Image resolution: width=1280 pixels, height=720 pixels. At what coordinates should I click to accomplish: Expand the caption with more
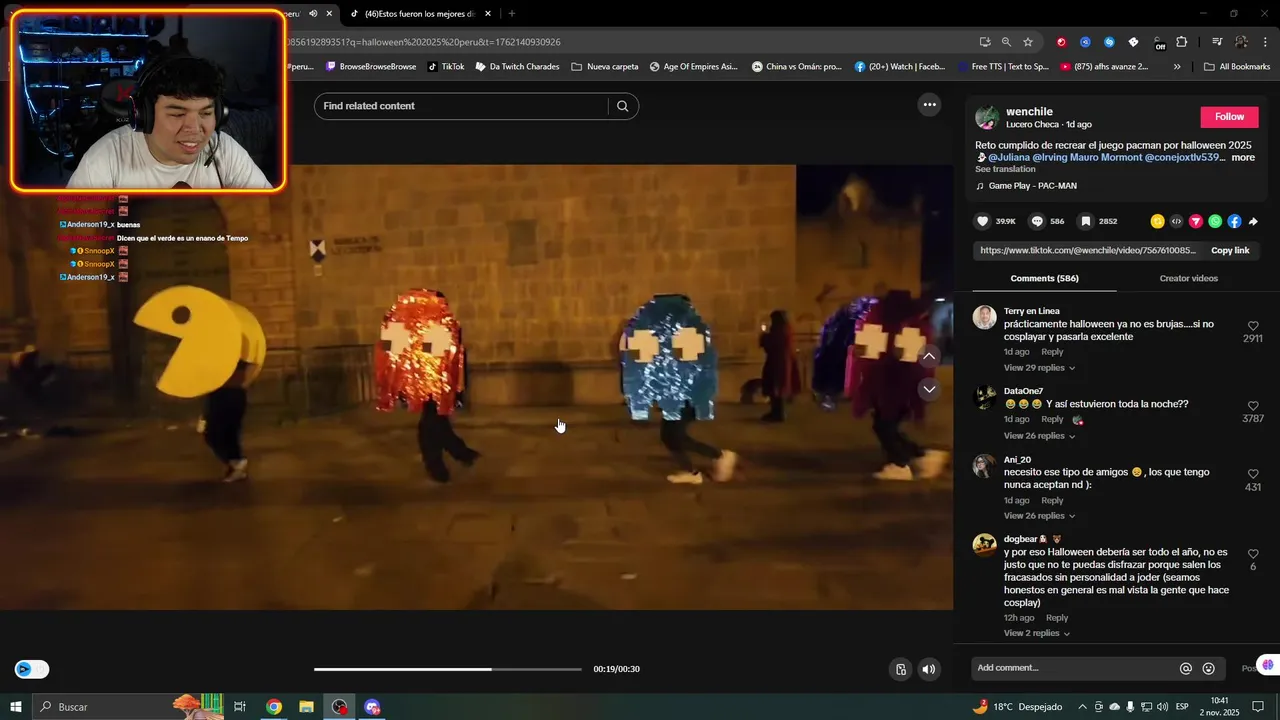click(x=1243, y=157)
